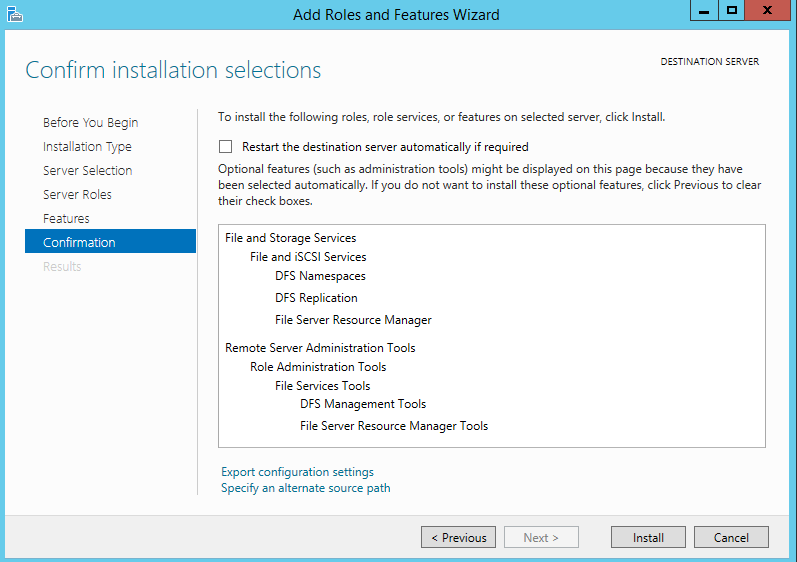This screenshot has height=562, width=797.
Task: Open Specify an alternate source path link
Action: coord(305,488)
